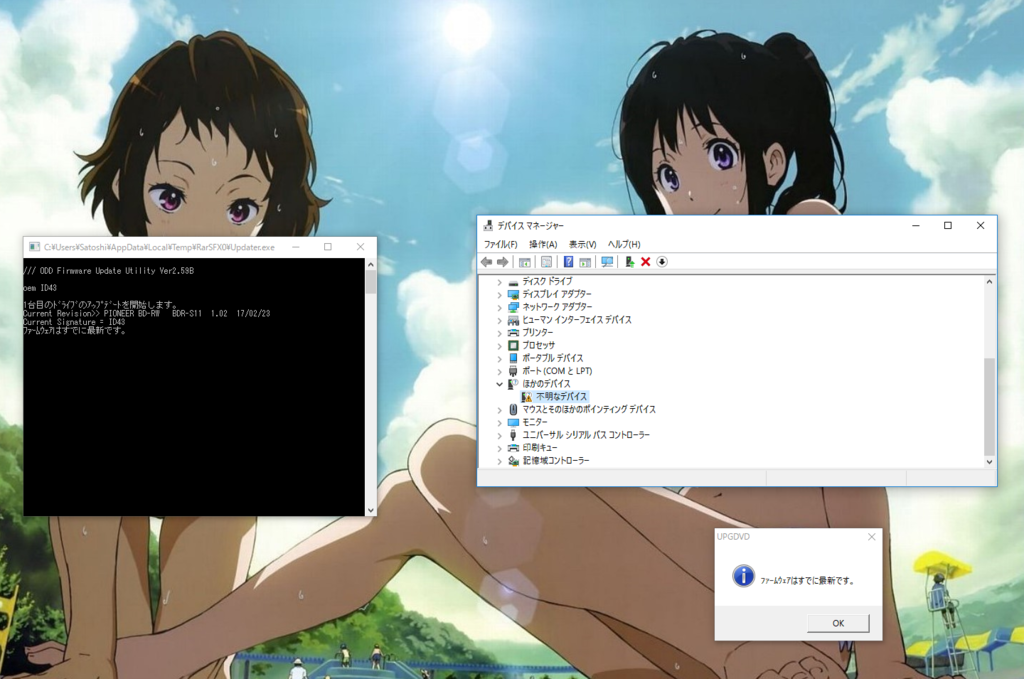This screenshot has width=1024, height=679.
Task: Click the 印刷キュー printer icon
Action: (513, 448)
